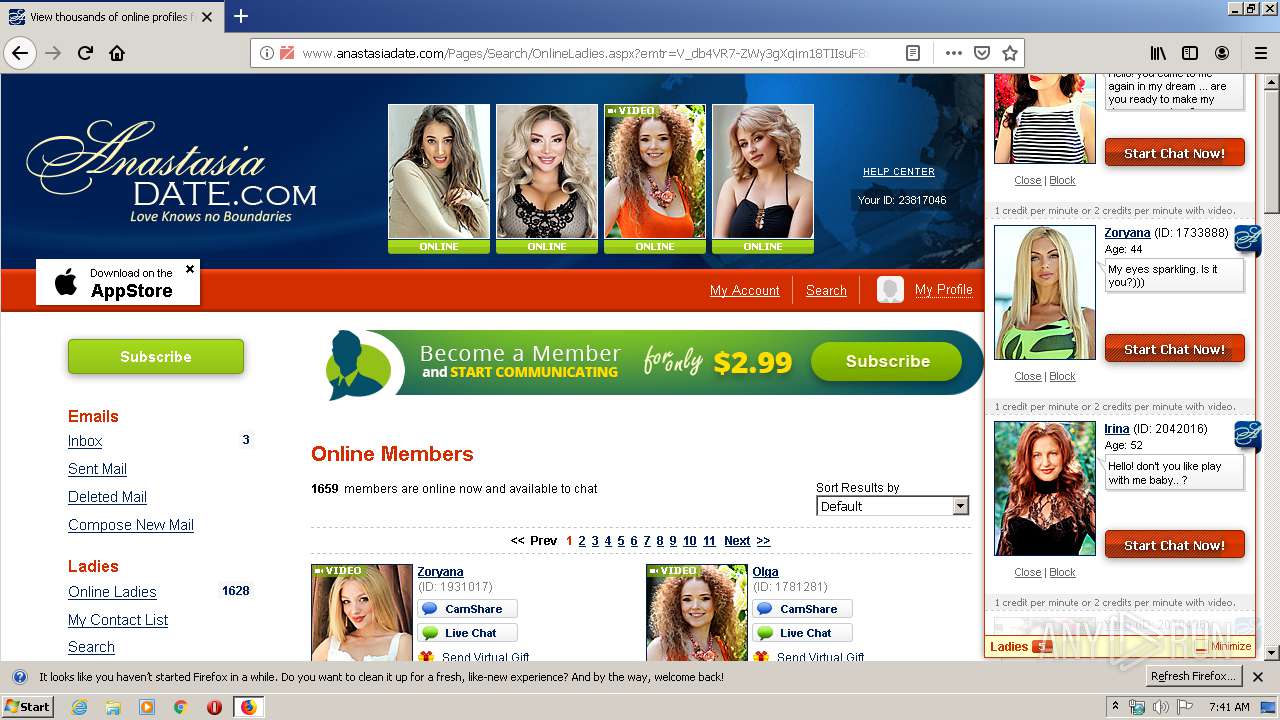Open Zoryana's profile name link in results
Screen dimensions: 1280x720
(x=440, y=573)
